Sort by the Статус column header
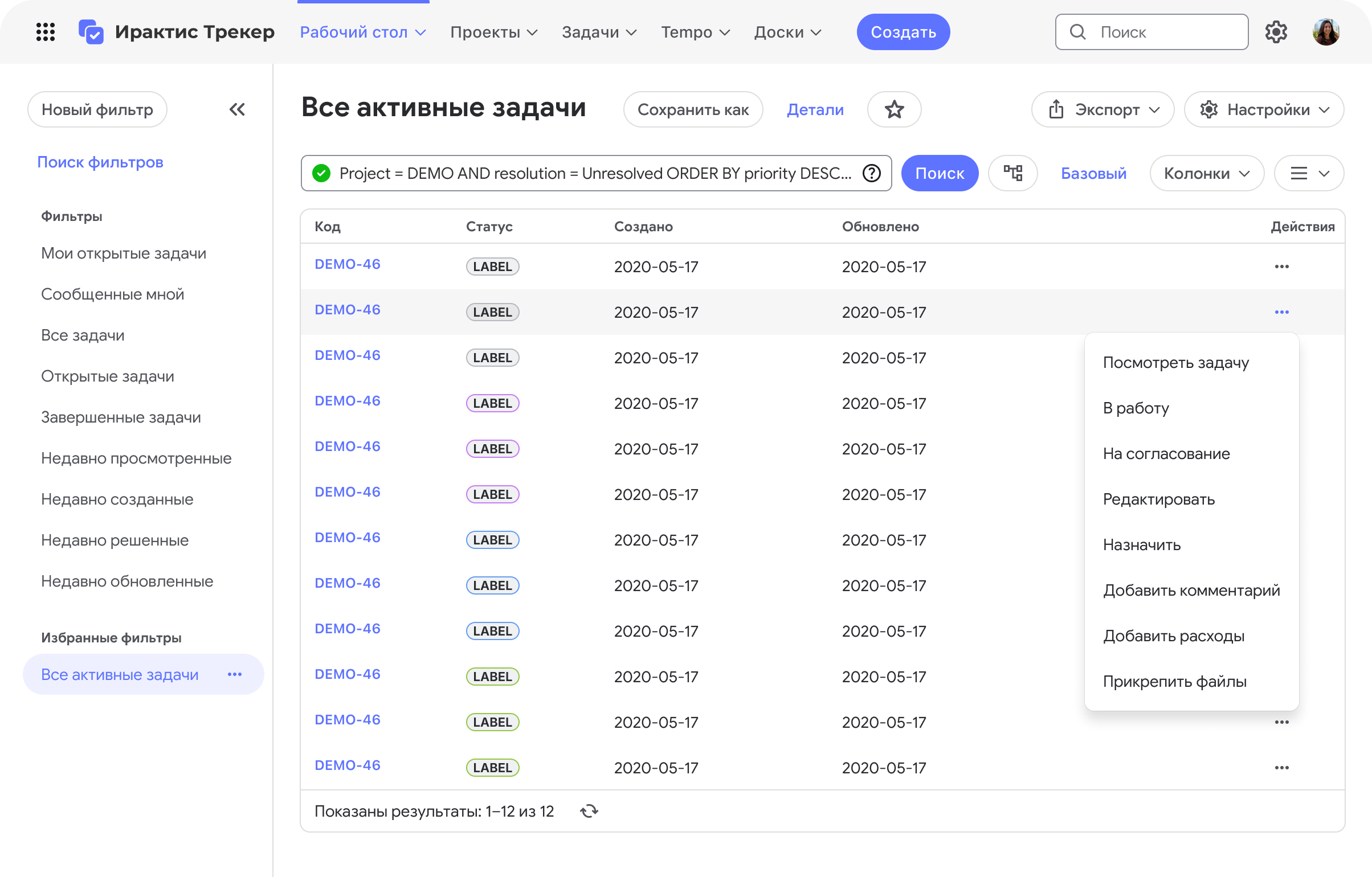The width and height of the screenshot is (1372, 877). coord(489,227)
